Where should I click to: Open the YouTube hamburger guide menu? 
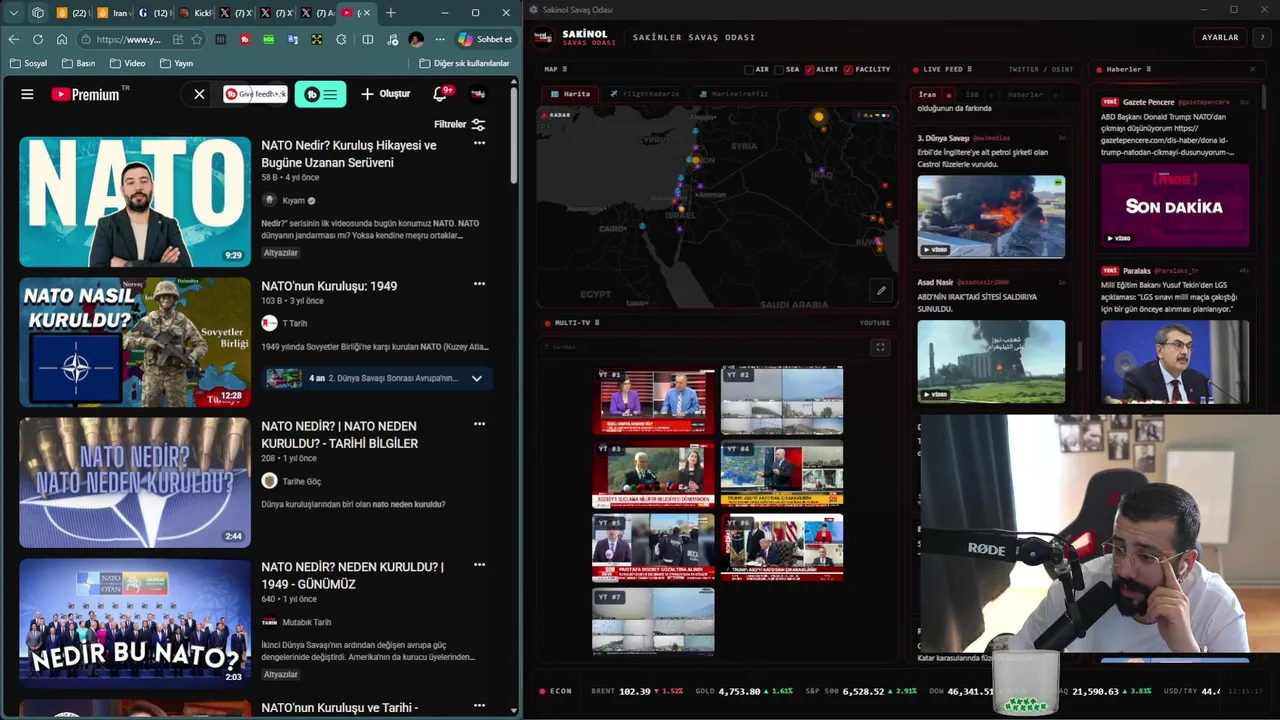pyautogui.click(x=27, y=94)
